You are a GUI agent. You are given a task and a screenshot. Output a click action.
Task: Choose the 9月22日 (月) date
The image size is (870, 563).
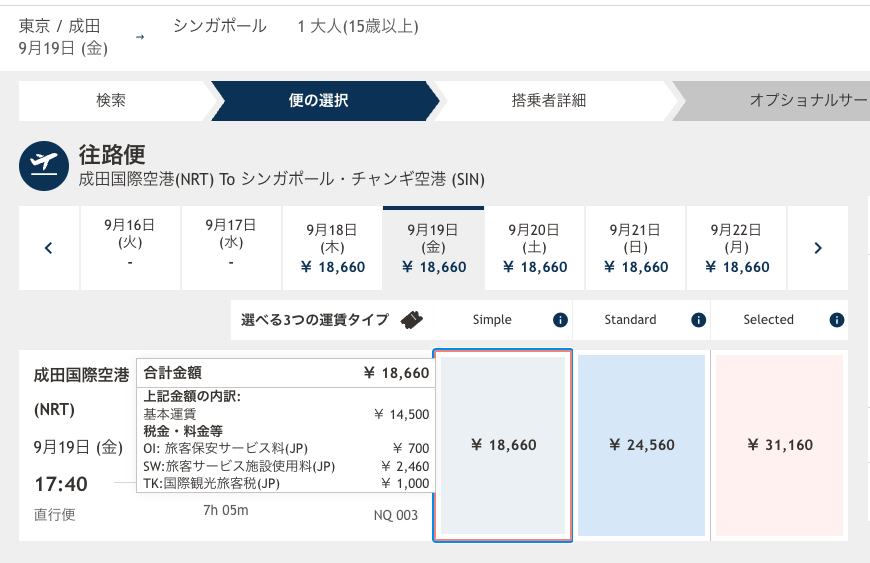(x=737, y=248)
